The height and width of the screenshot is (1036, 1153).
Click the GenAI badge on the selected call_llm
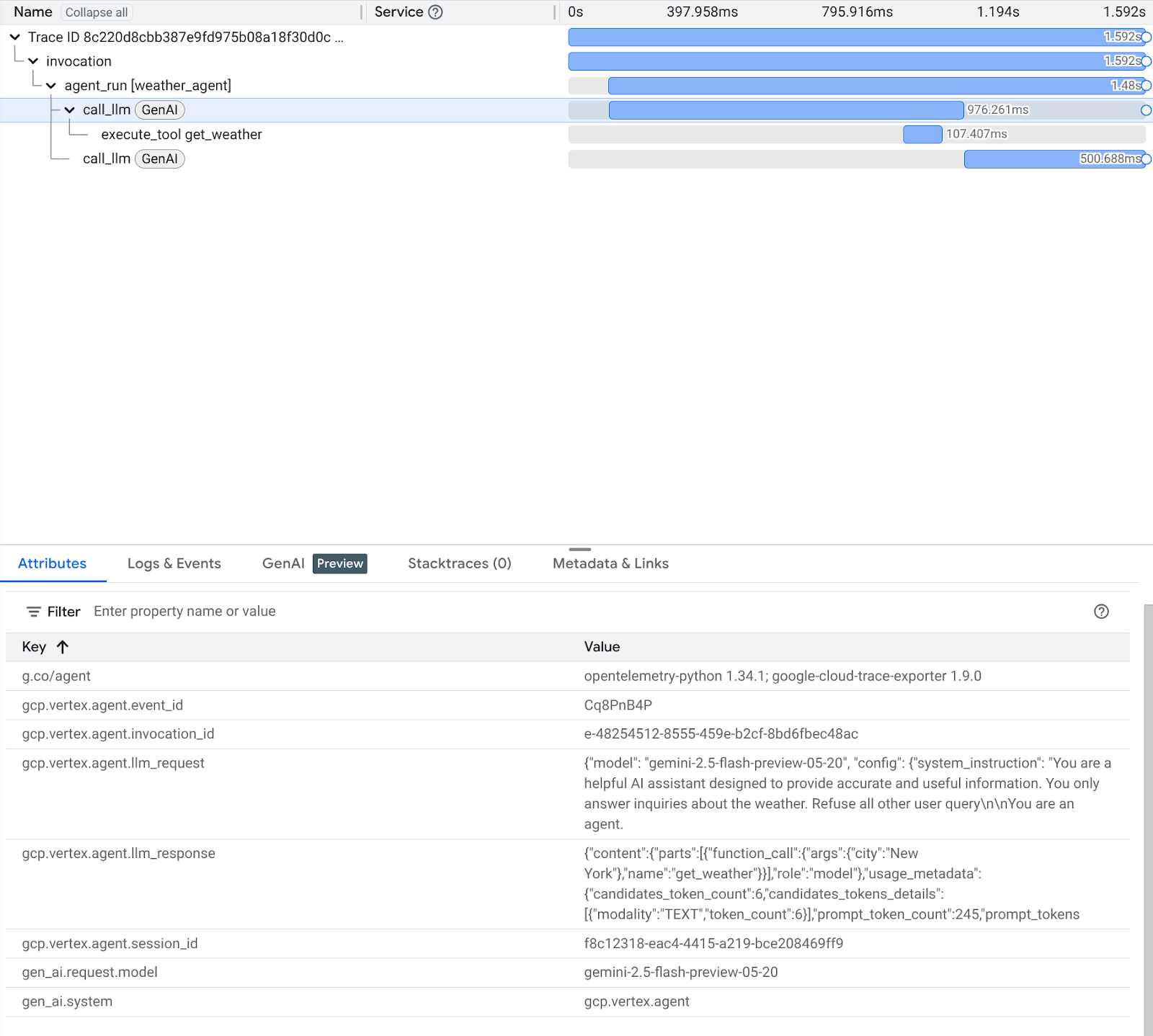[159, 110]
